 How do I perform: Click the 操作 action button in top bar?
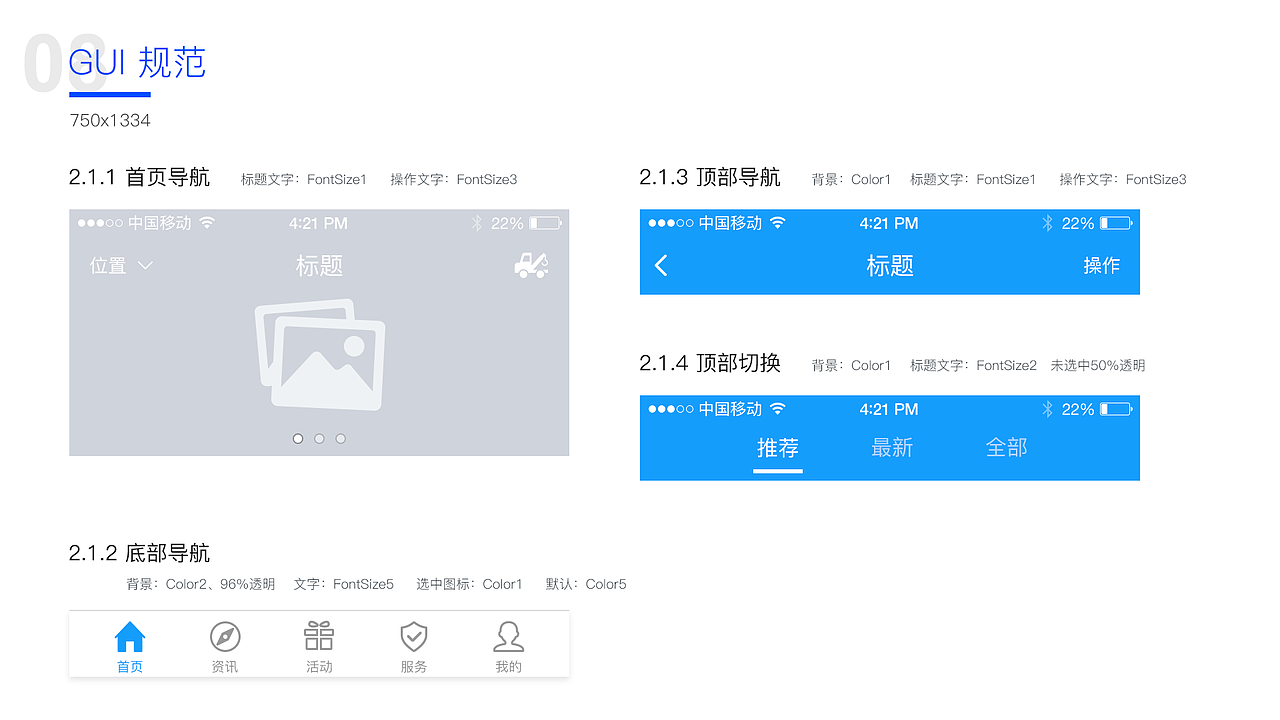[x=1102, y=266]
